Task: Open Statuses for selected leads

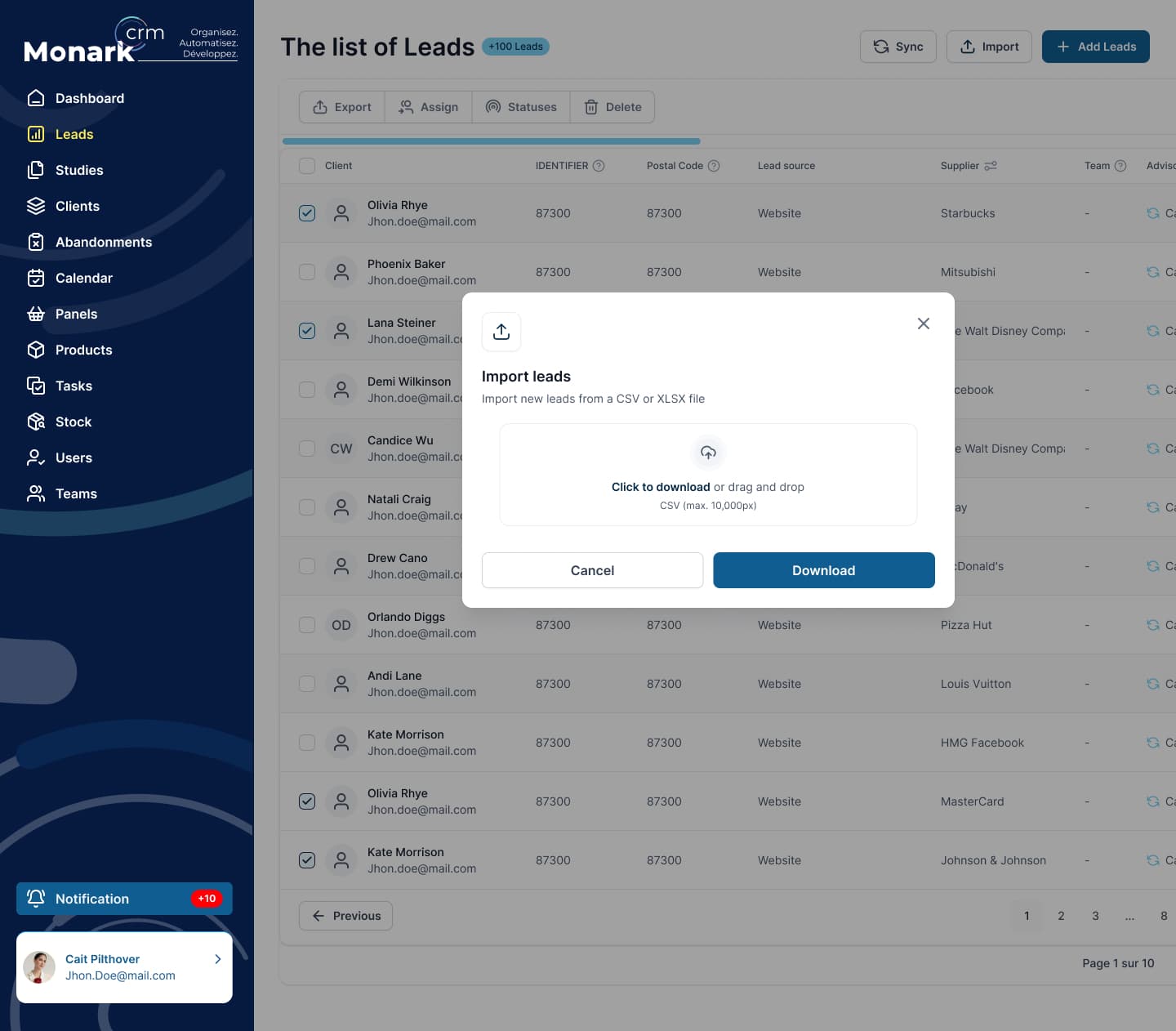Action: tap(521, 107)
